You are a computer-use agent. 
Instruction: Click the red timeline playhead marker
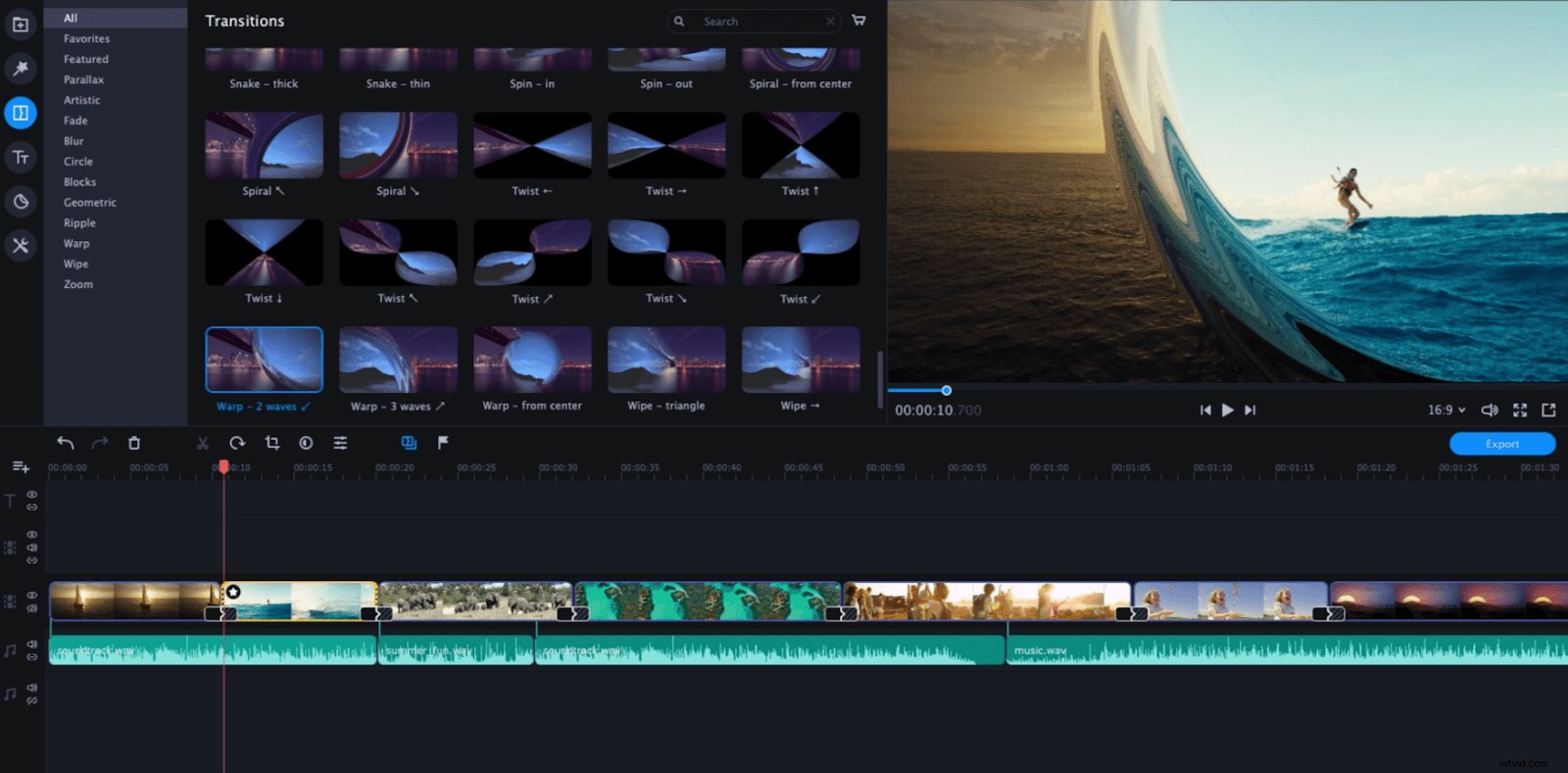pyautogui.click(x=223, y=467)
